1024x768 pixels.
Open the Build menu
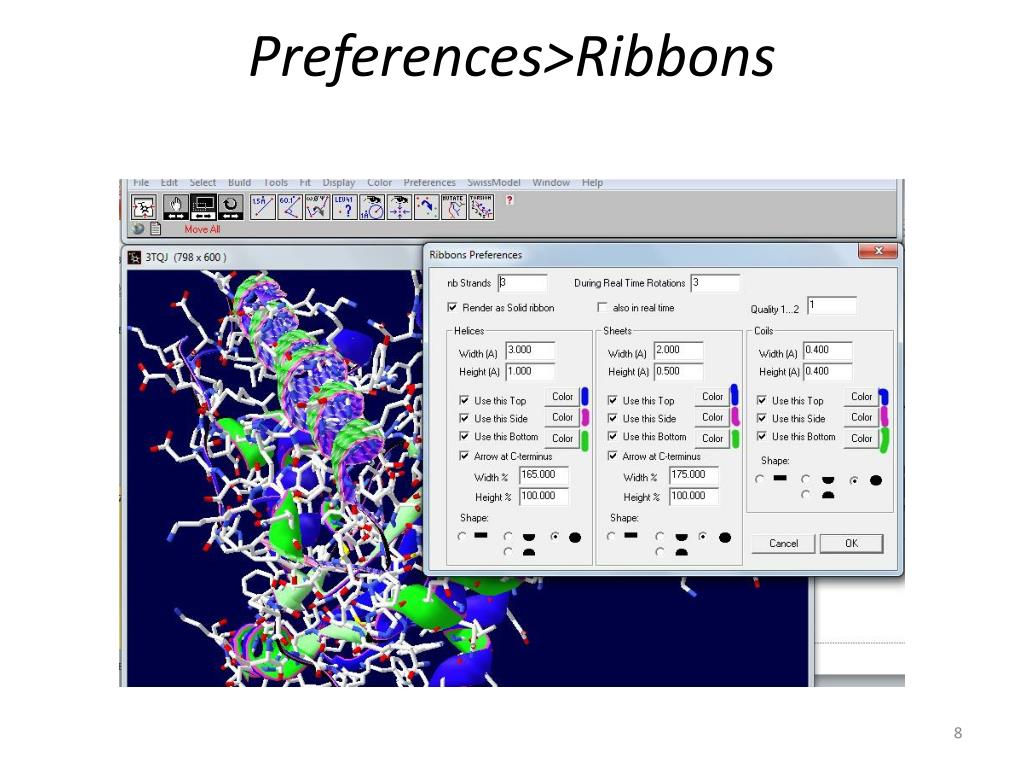click(239, 183)
